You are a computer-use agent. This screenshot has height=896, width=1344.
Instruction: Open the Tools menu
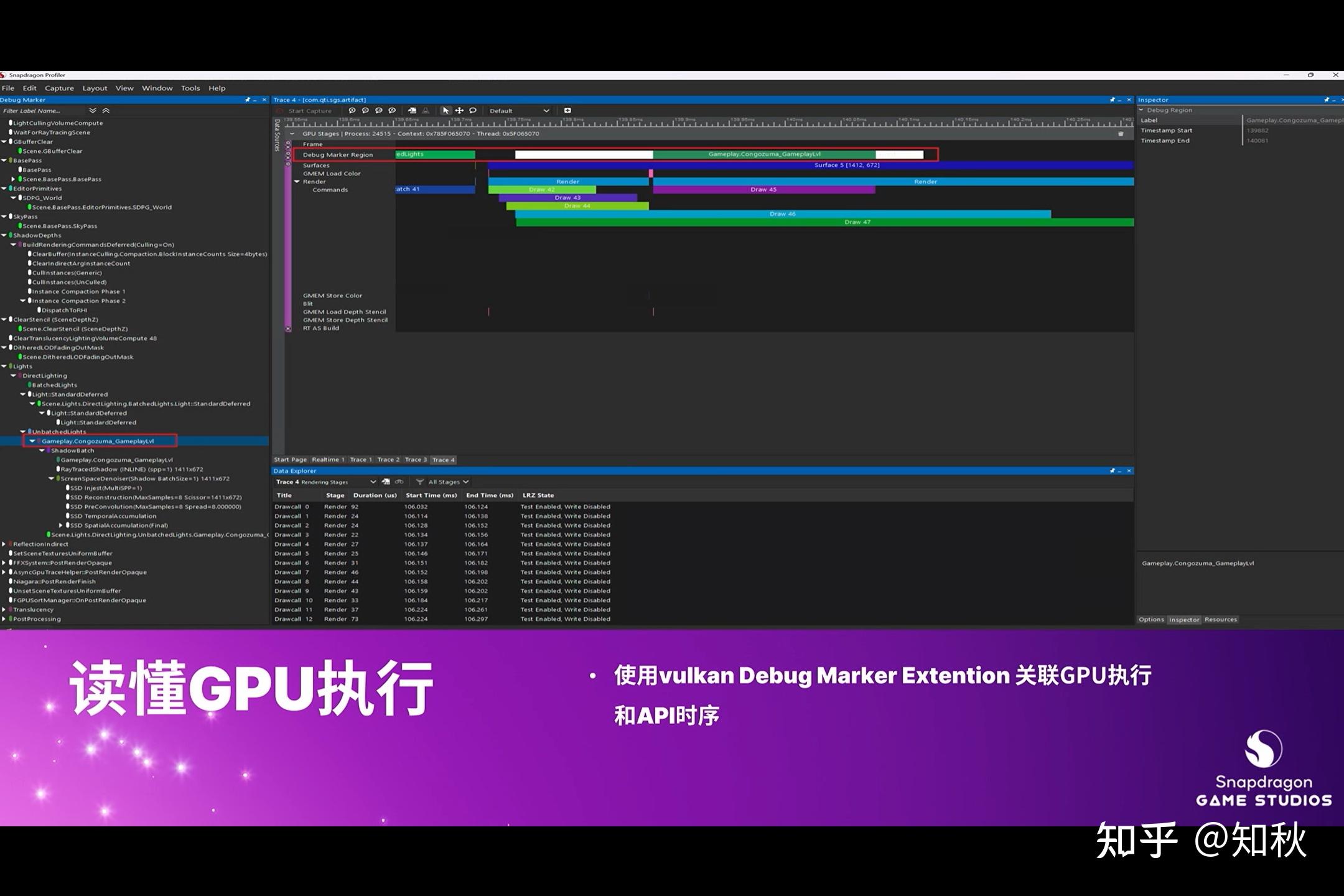(x=190, y=88)
